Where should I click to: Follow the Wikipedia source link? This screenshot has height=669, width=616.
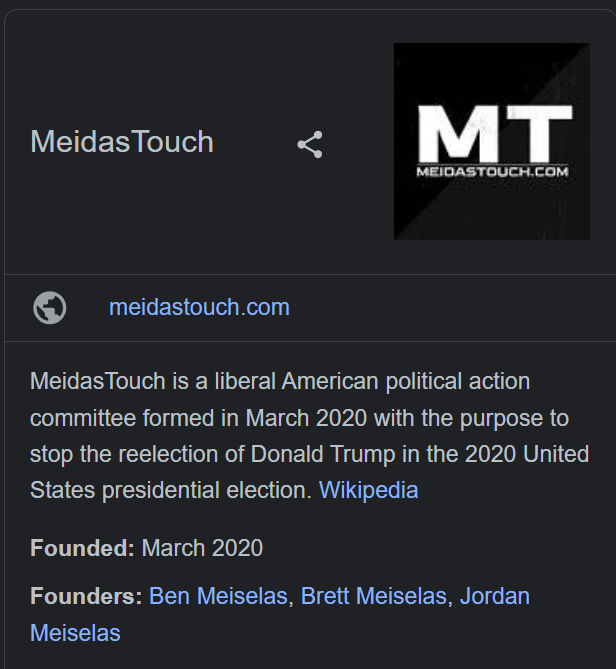pyautogui.click(x=369, y=490)
